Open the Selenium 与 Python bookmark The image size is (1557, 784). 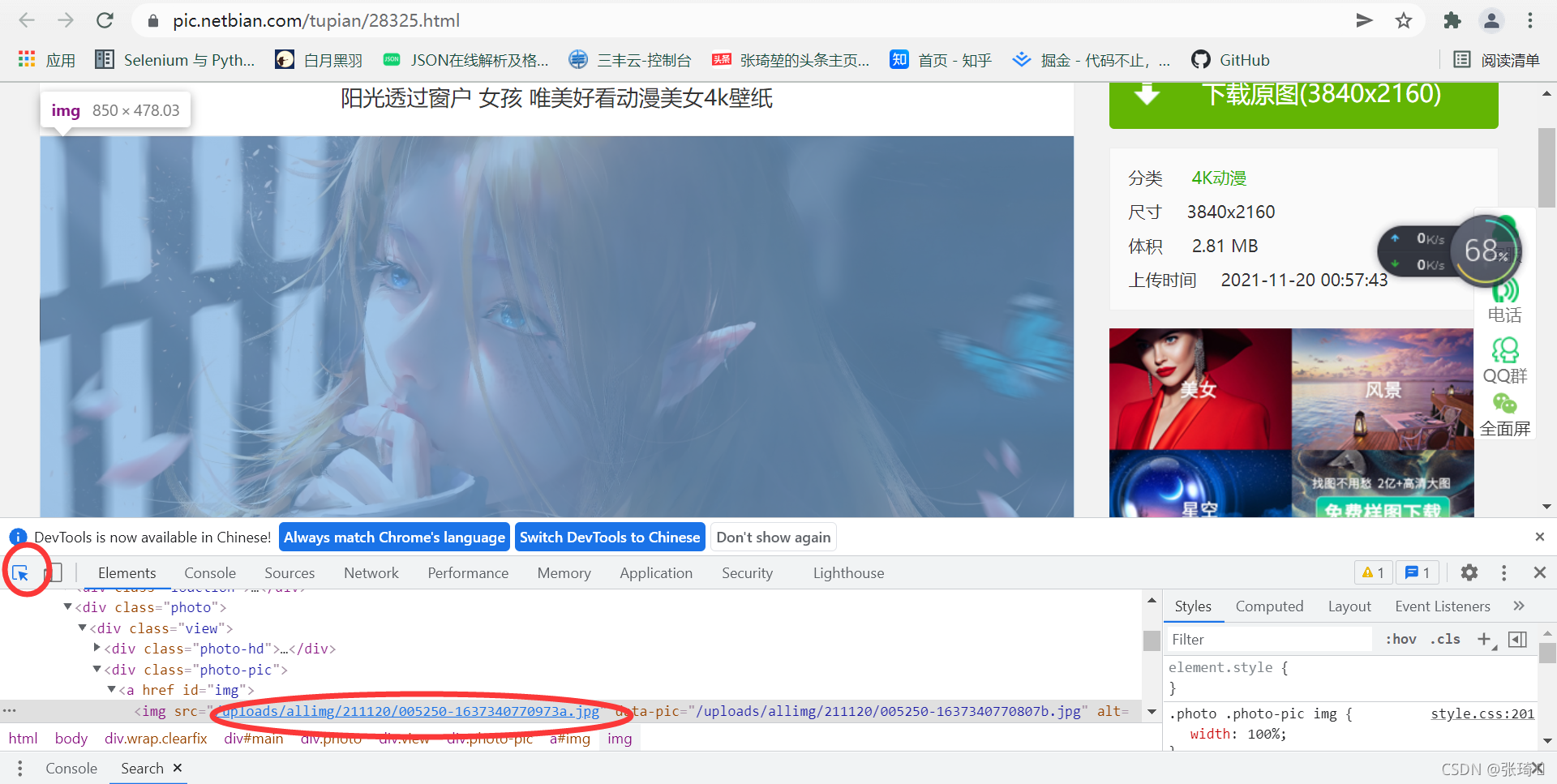point(175,60)
